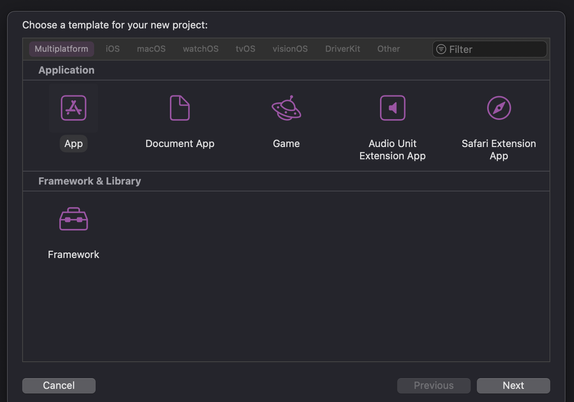Focus the Filter text field

coord(489,49)
